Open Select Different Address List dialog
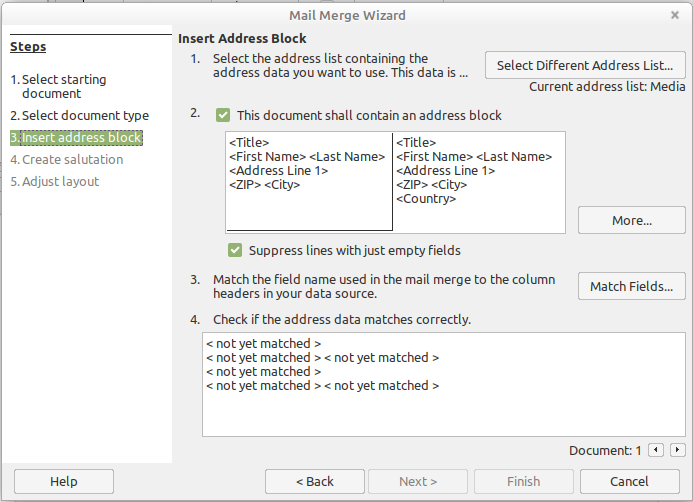 585,65
